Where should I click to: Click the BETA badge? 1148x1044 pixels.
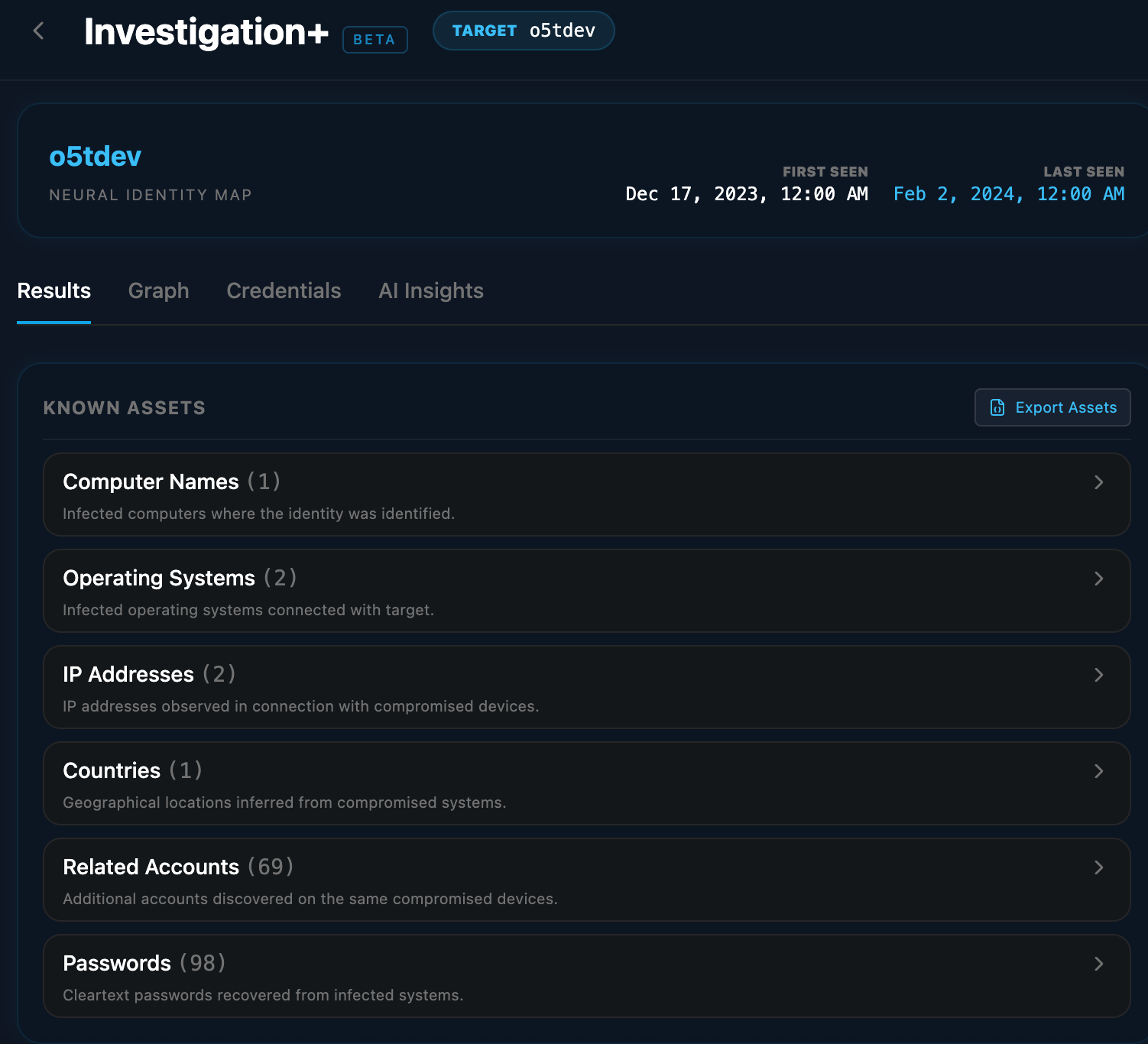(x=375, y=40)
